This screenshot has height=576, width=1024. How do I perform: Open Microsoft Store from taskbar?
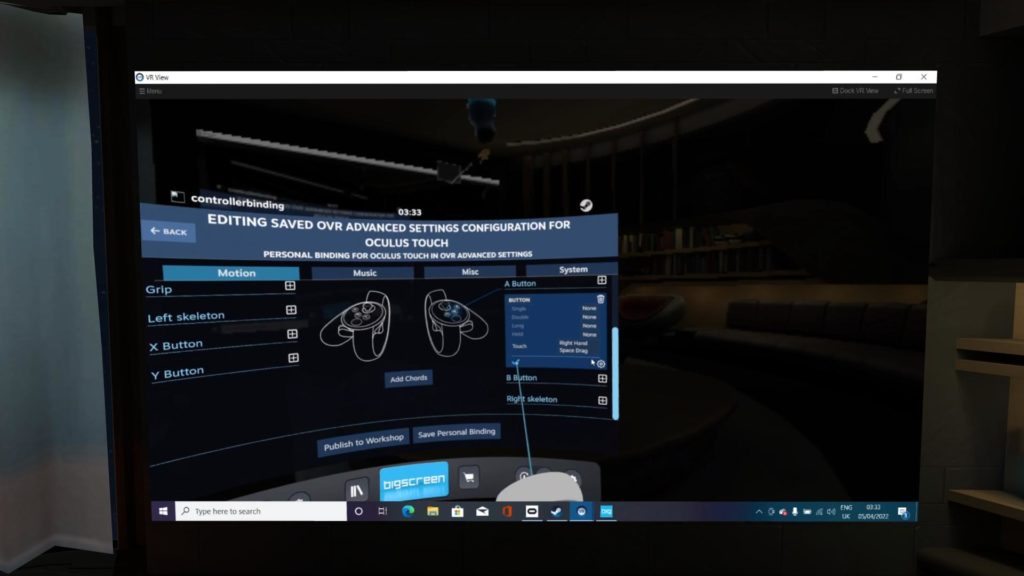pos(457,511)
